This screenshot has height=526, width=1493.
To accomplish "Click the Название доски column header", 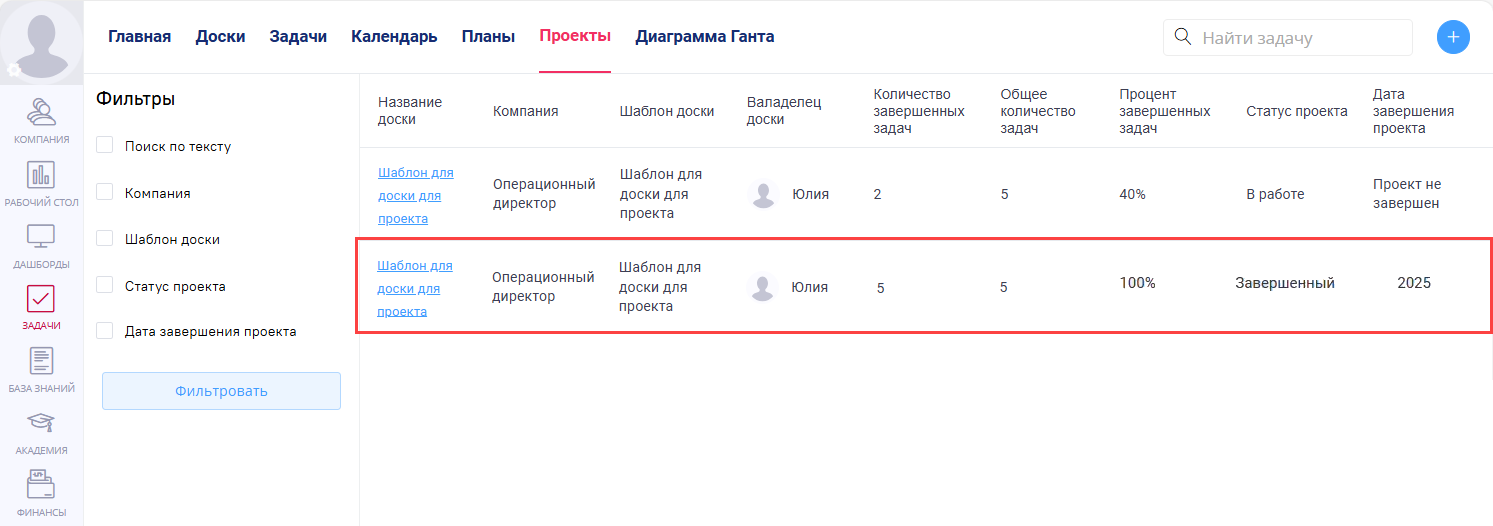I will click(x=410, y=111).
